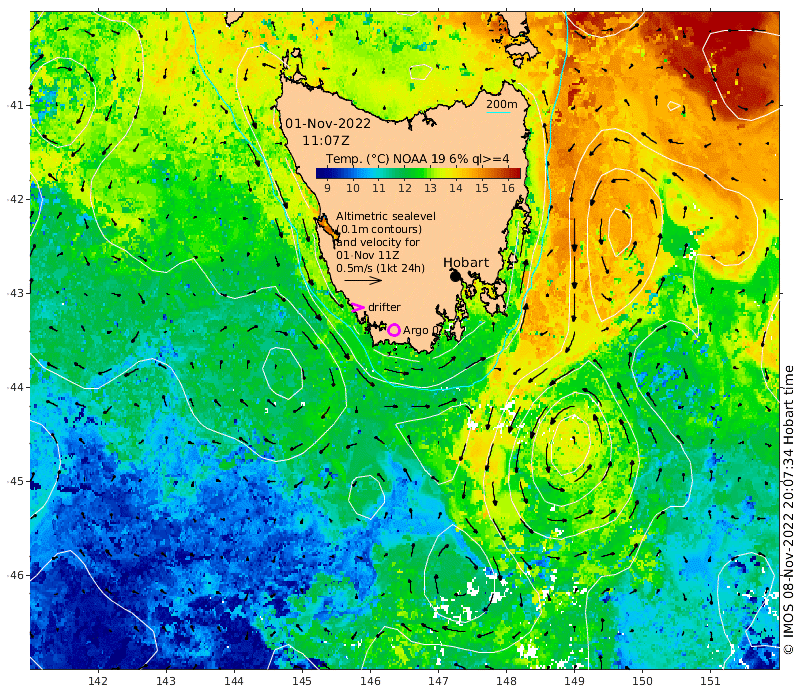The image size is (800, 700).
Task: Click the temperature color scale bar
Action: (x=418, y=173)
